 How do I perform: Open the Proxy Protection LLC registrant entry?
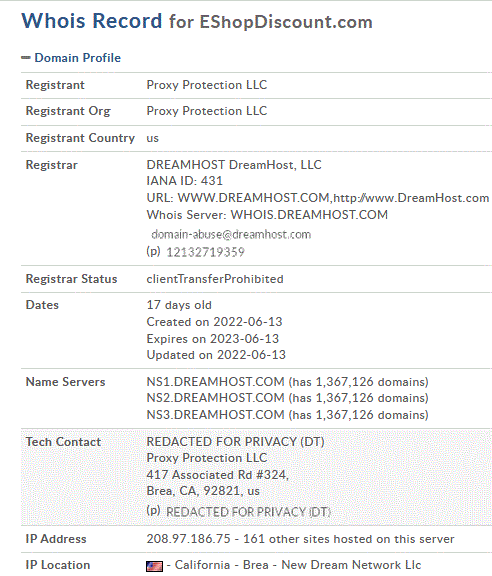click(207, 85)
